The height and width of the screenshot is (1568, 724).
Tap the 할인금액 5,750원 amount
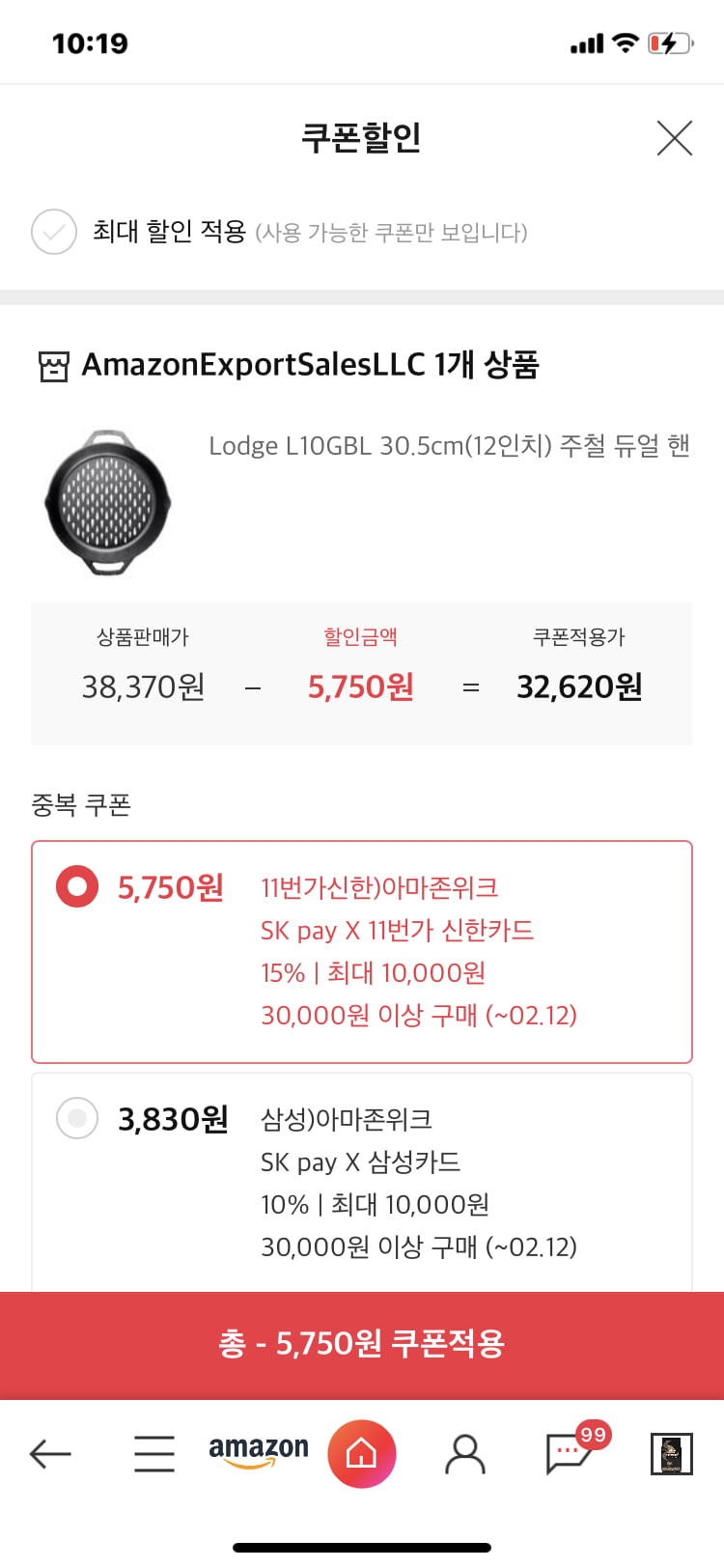pos(361,686)
